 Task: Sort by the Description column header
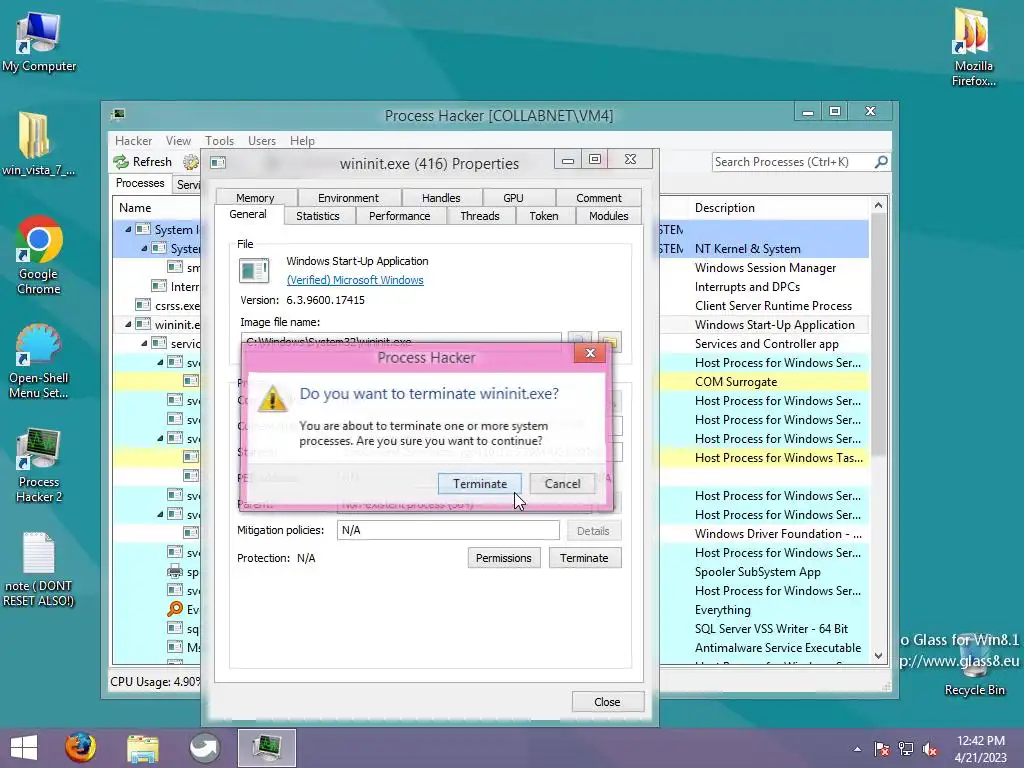pyautogui.click(x=780, y=208)
